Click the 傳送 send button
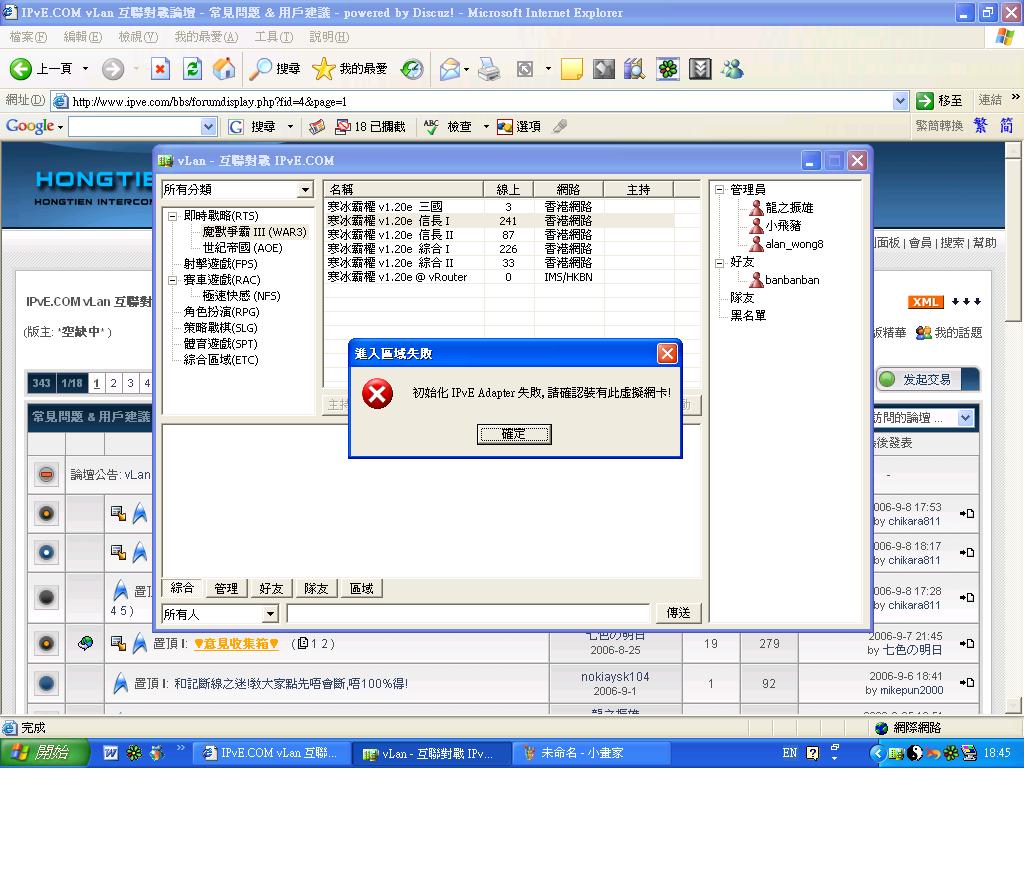 point(678,612)
